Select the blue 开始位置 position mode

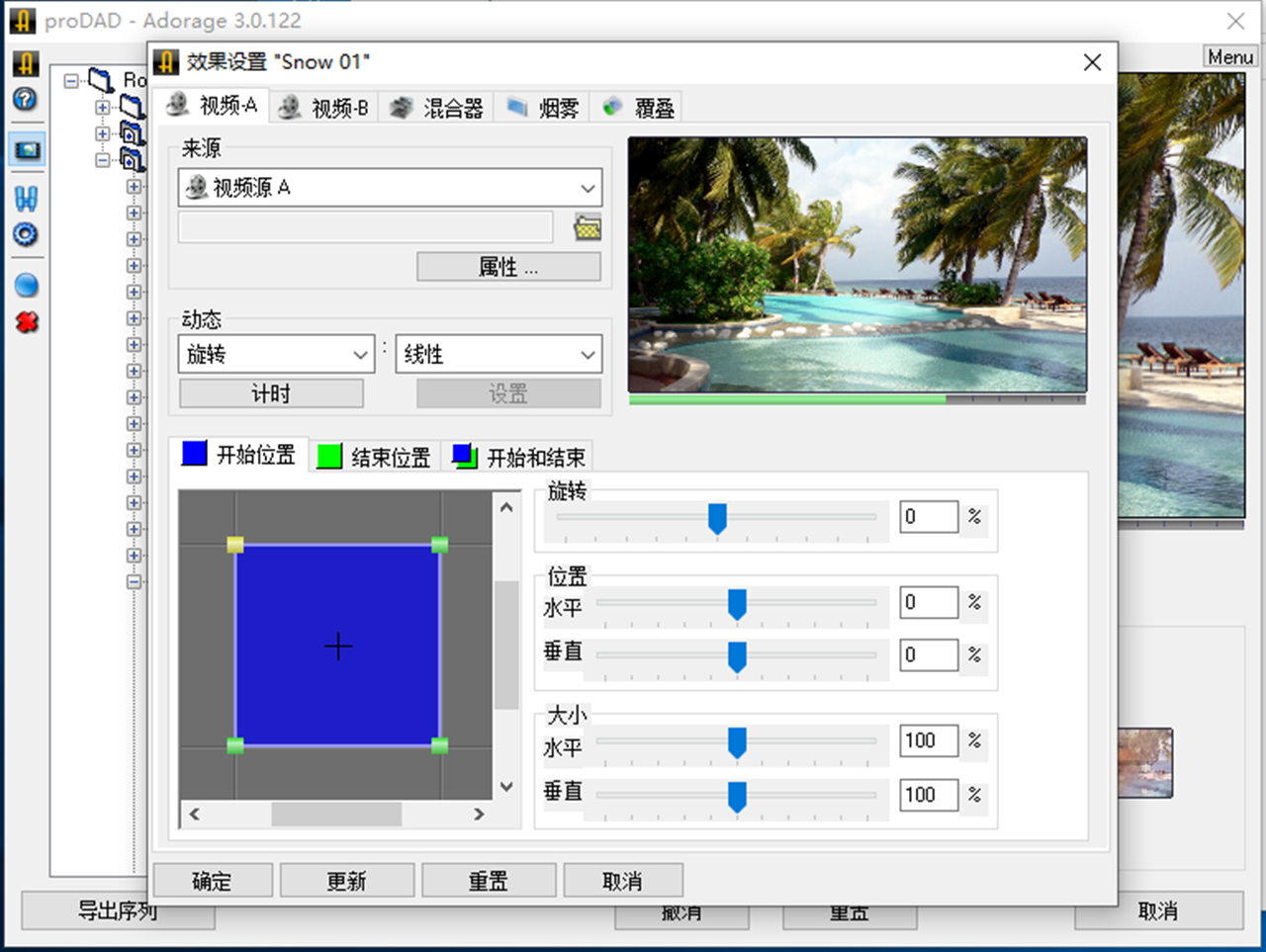tap(237, 456)
